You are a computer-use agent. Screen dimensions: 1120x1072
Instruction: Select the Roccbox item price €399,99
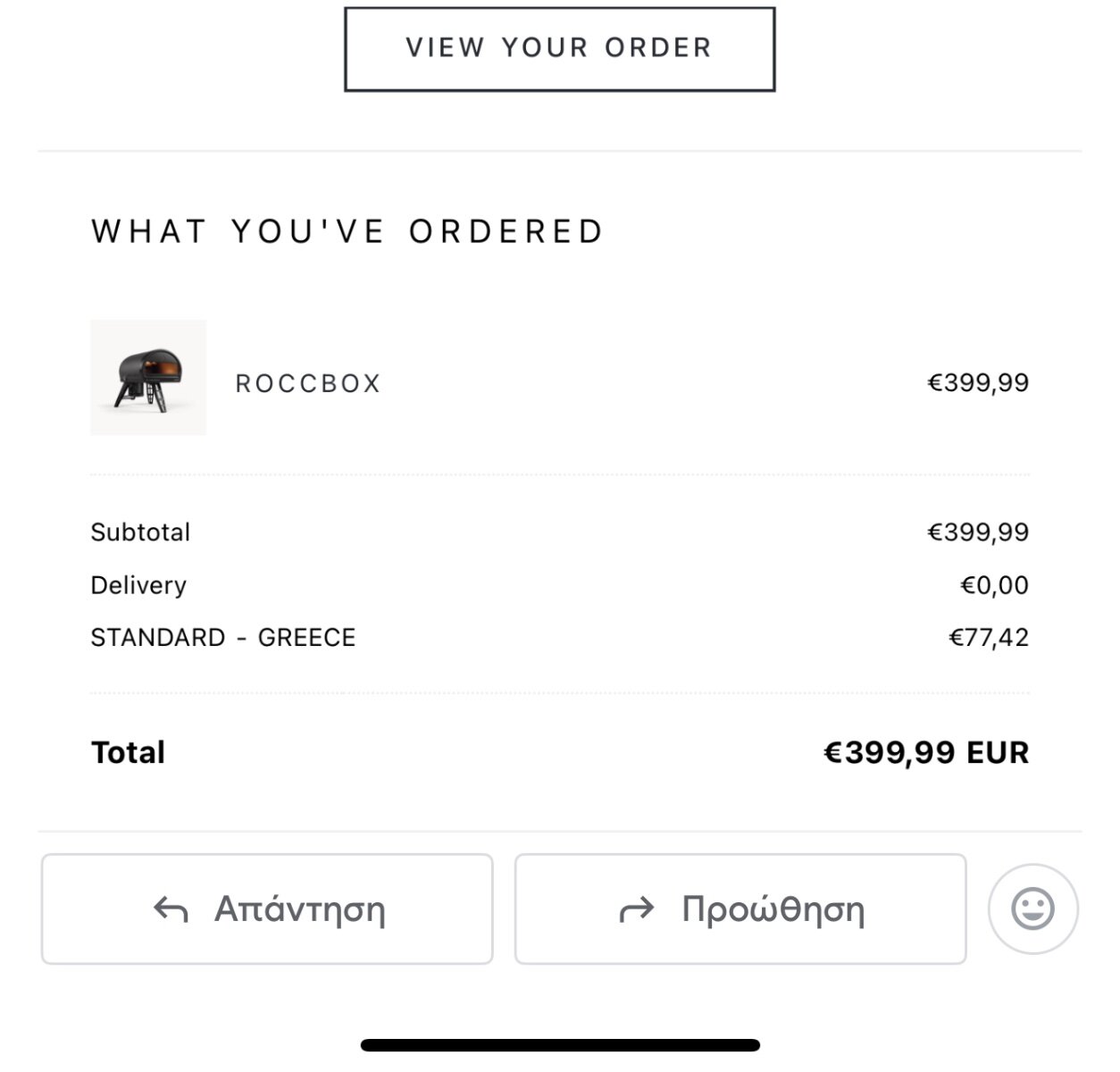(978, 382)
